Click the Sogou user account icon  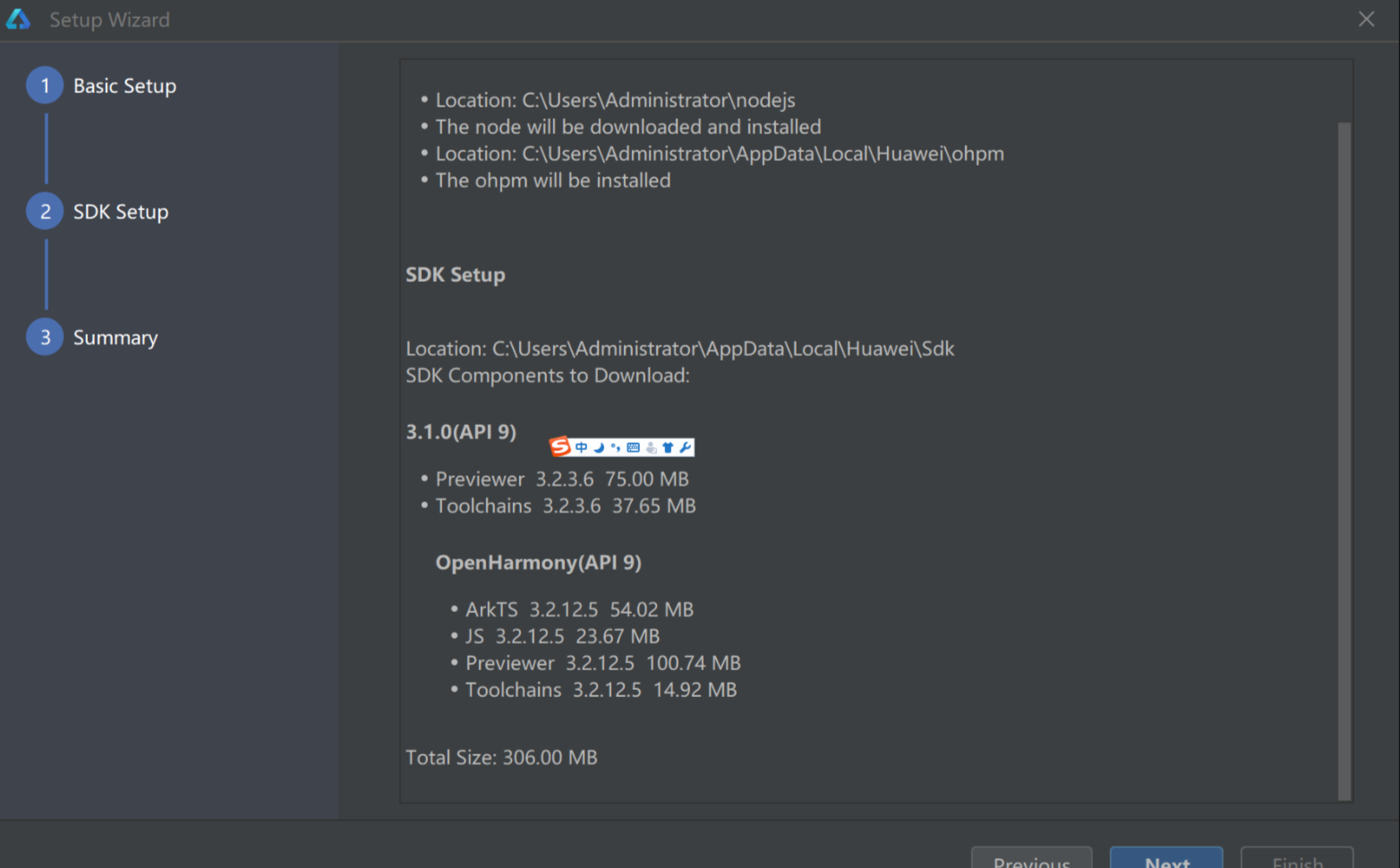651,447
